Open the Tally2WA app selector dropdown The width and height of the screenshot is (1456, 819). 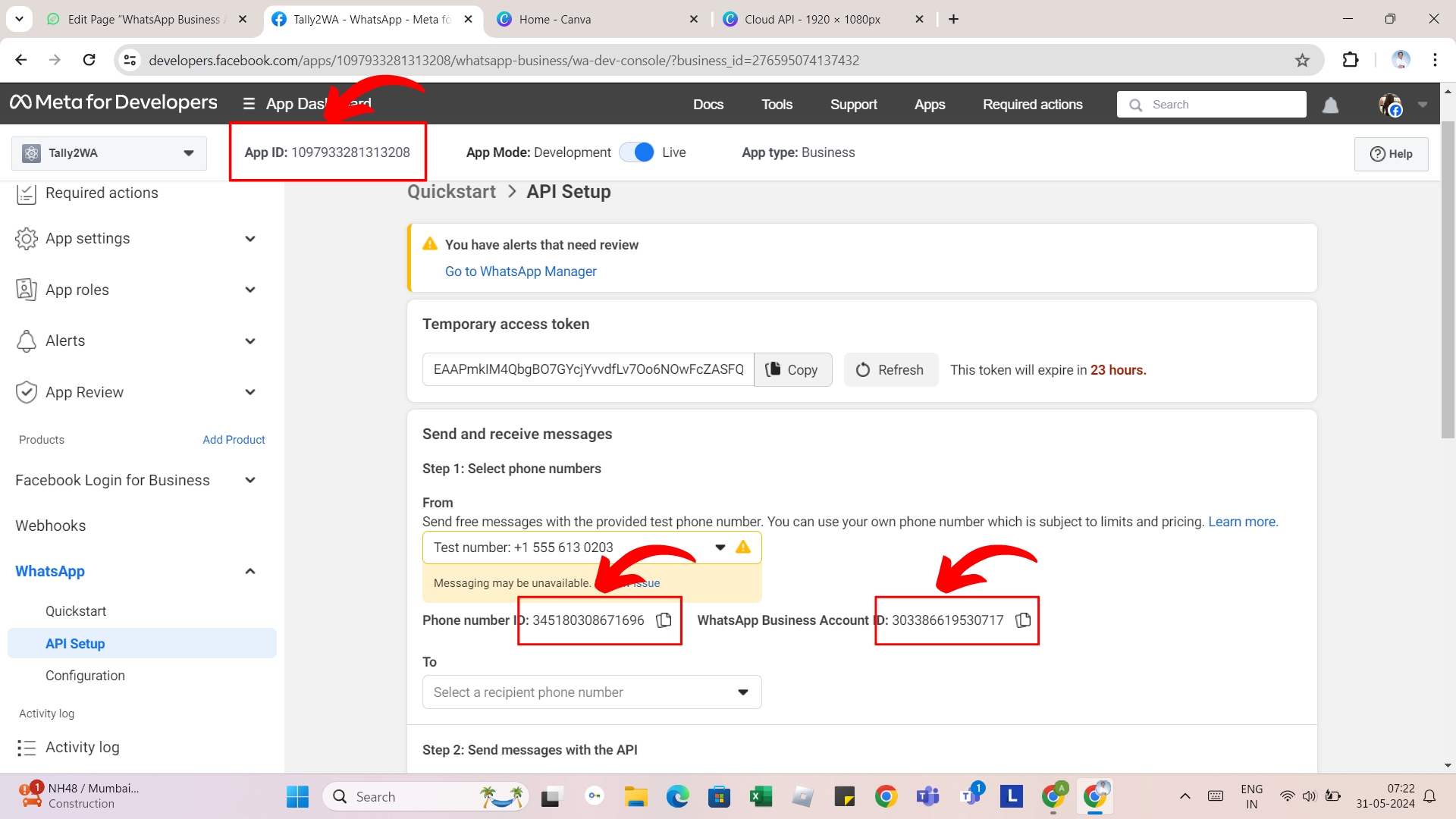click(109, 153)
